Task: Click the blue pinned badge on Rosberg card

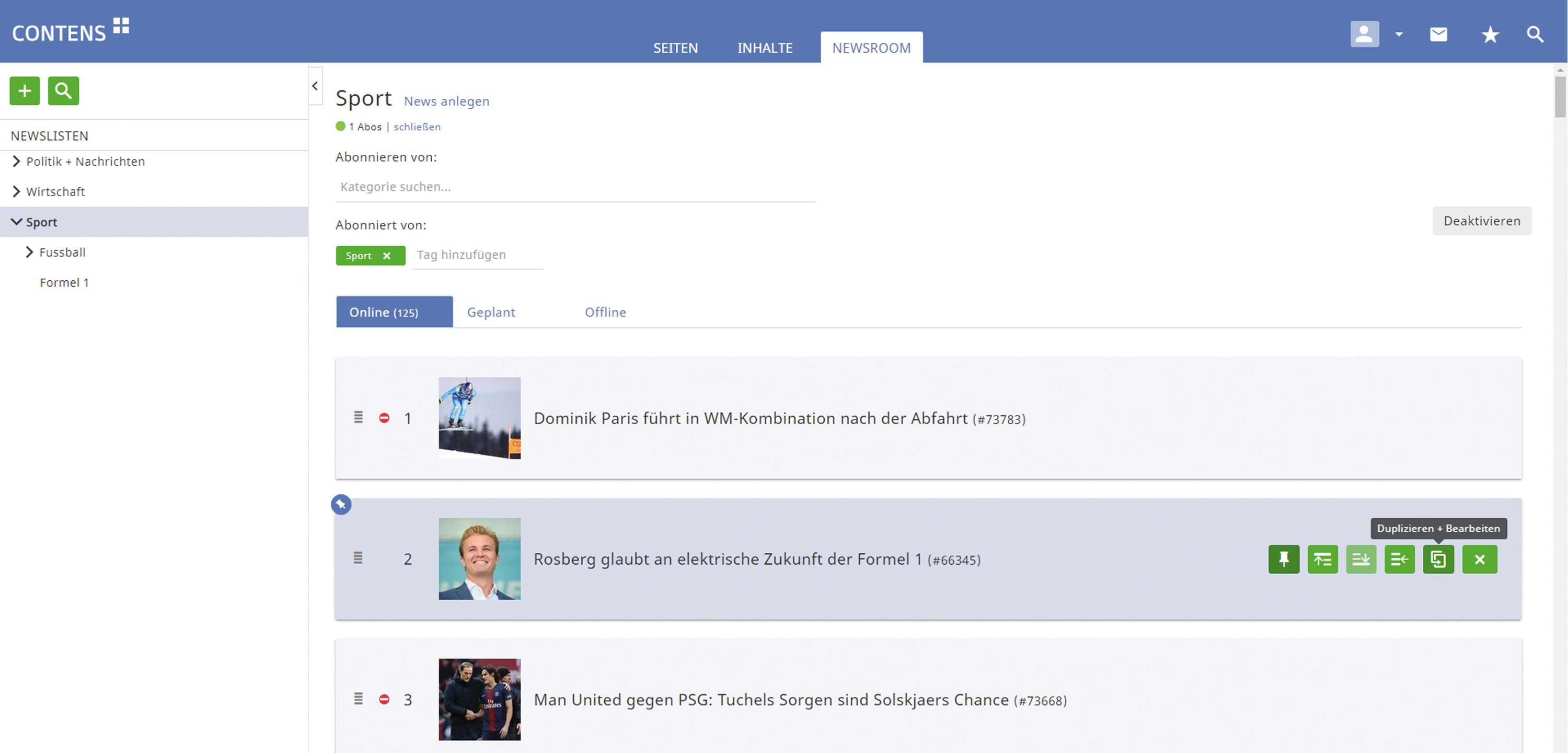Action: click(341, 505)
